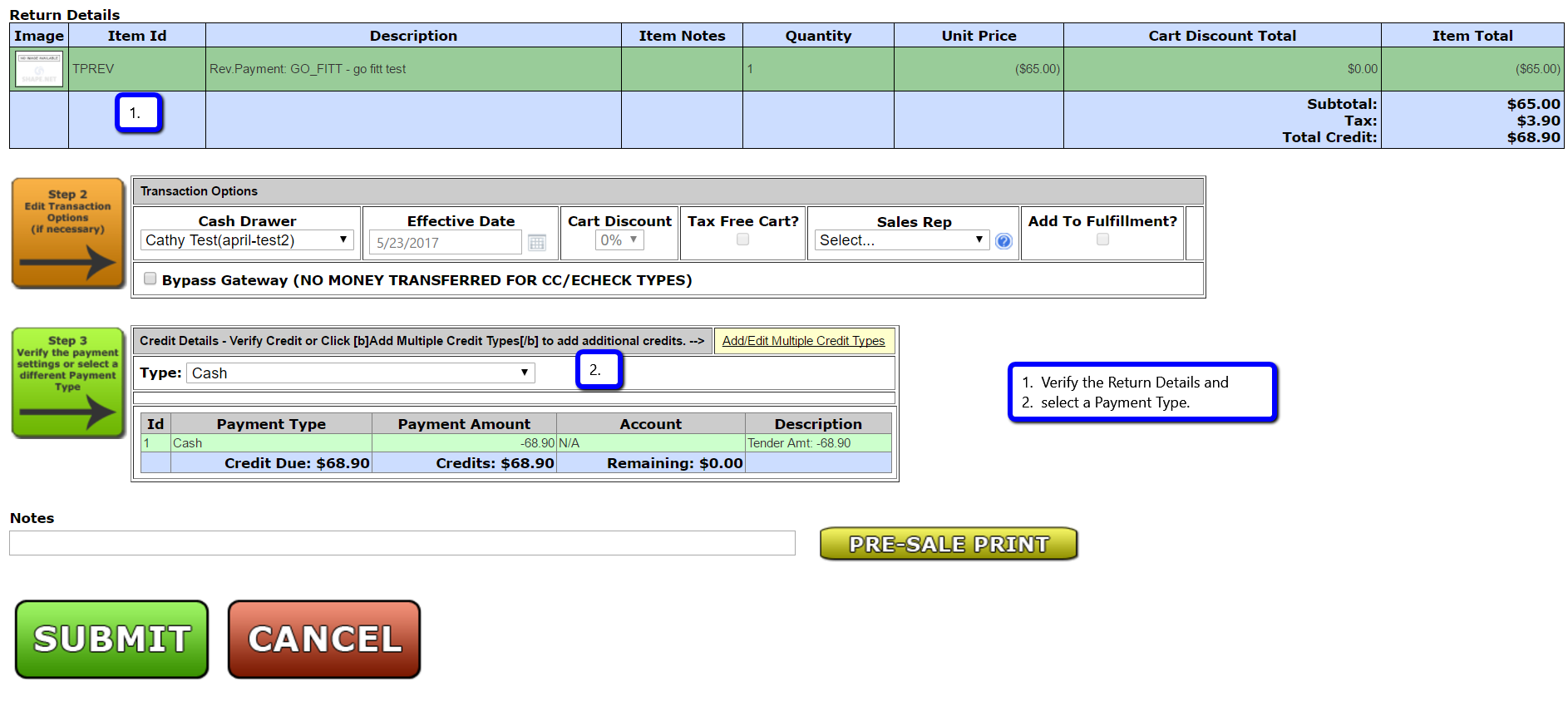Click the TPREV item image thumbnail
Screen dimensions: 1568x701
point(39,69)
